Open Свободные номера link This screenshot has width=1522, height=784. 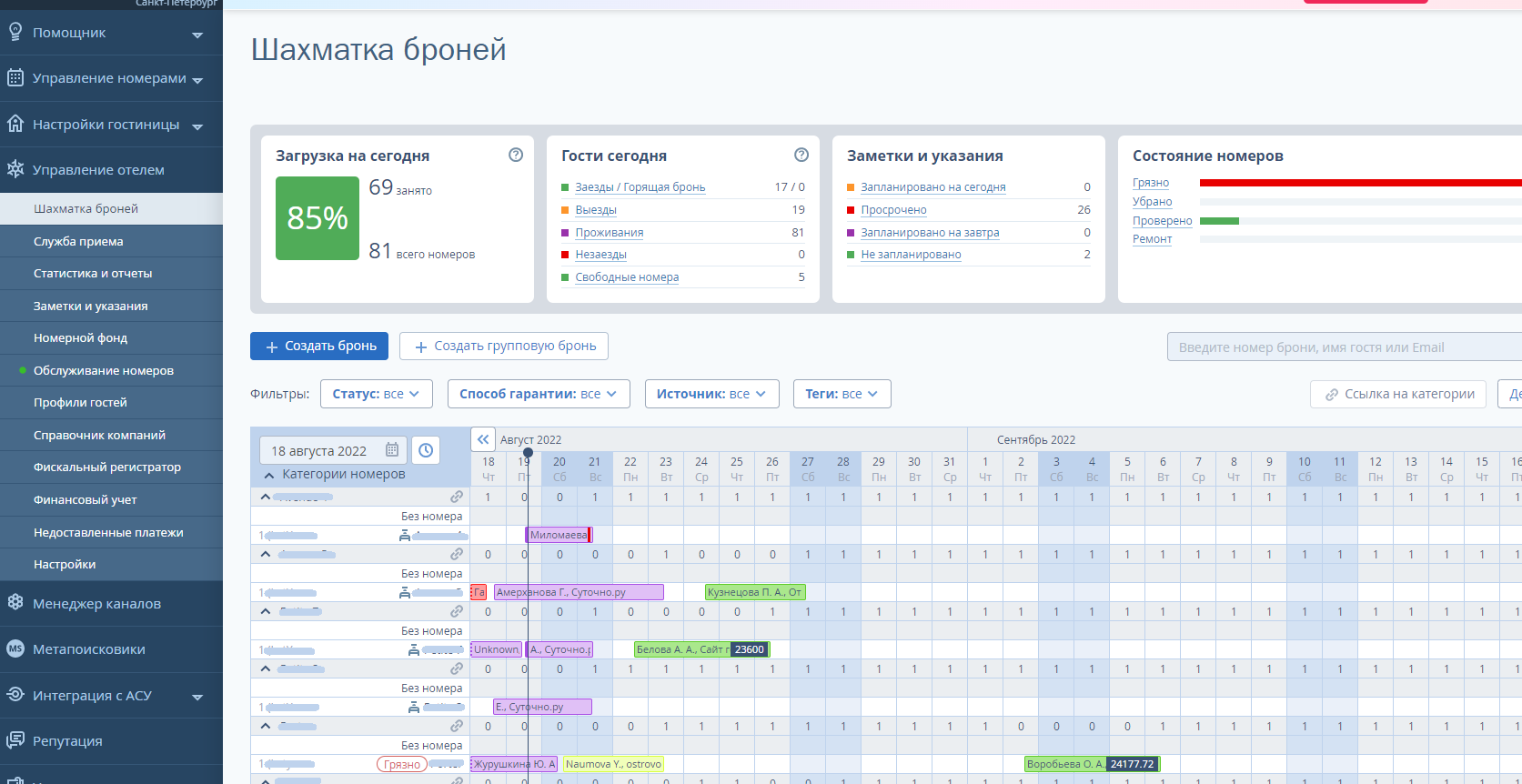627,276
